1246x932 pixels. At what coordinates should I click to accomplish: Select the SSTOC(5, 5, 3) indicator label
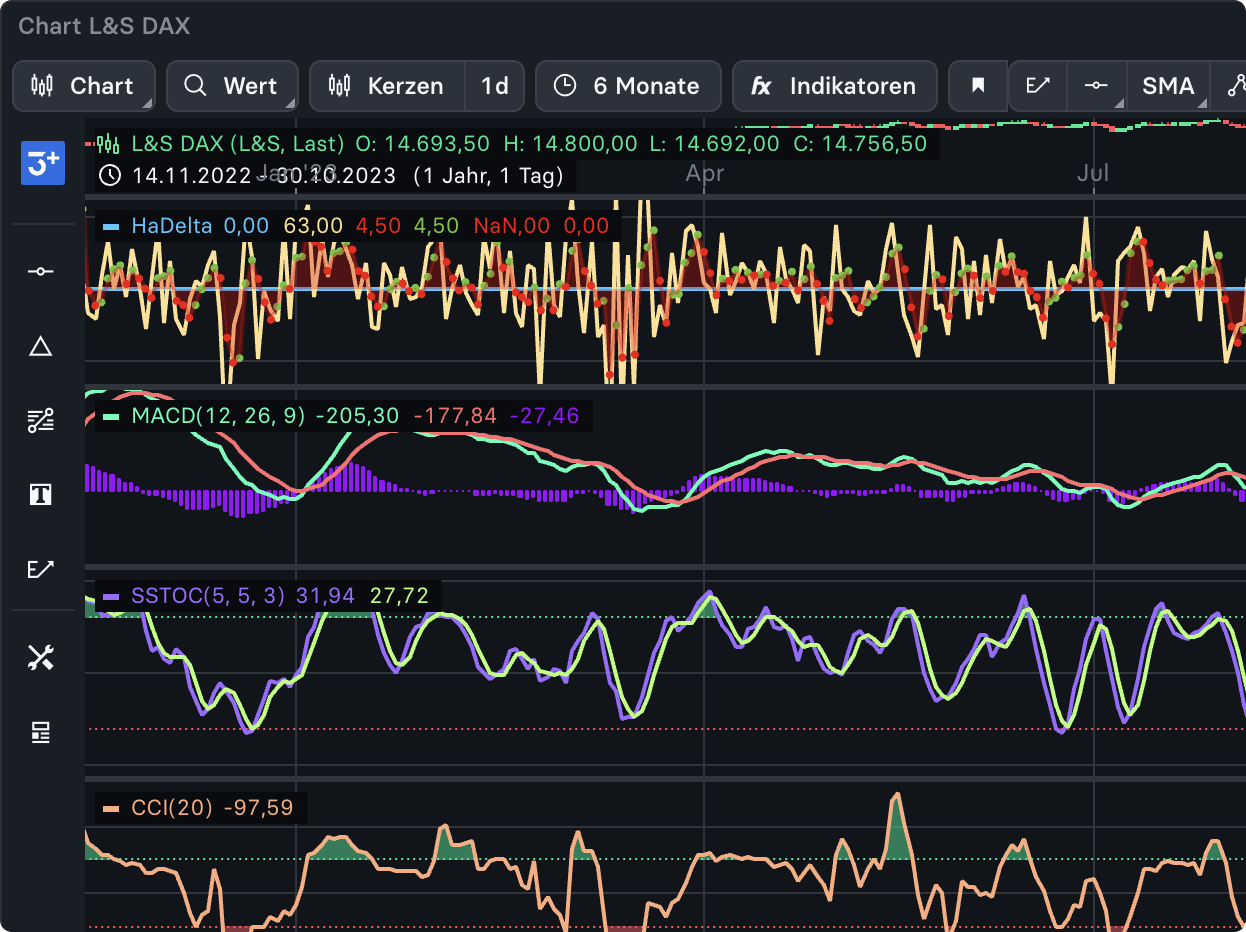(x=207, y=597)
